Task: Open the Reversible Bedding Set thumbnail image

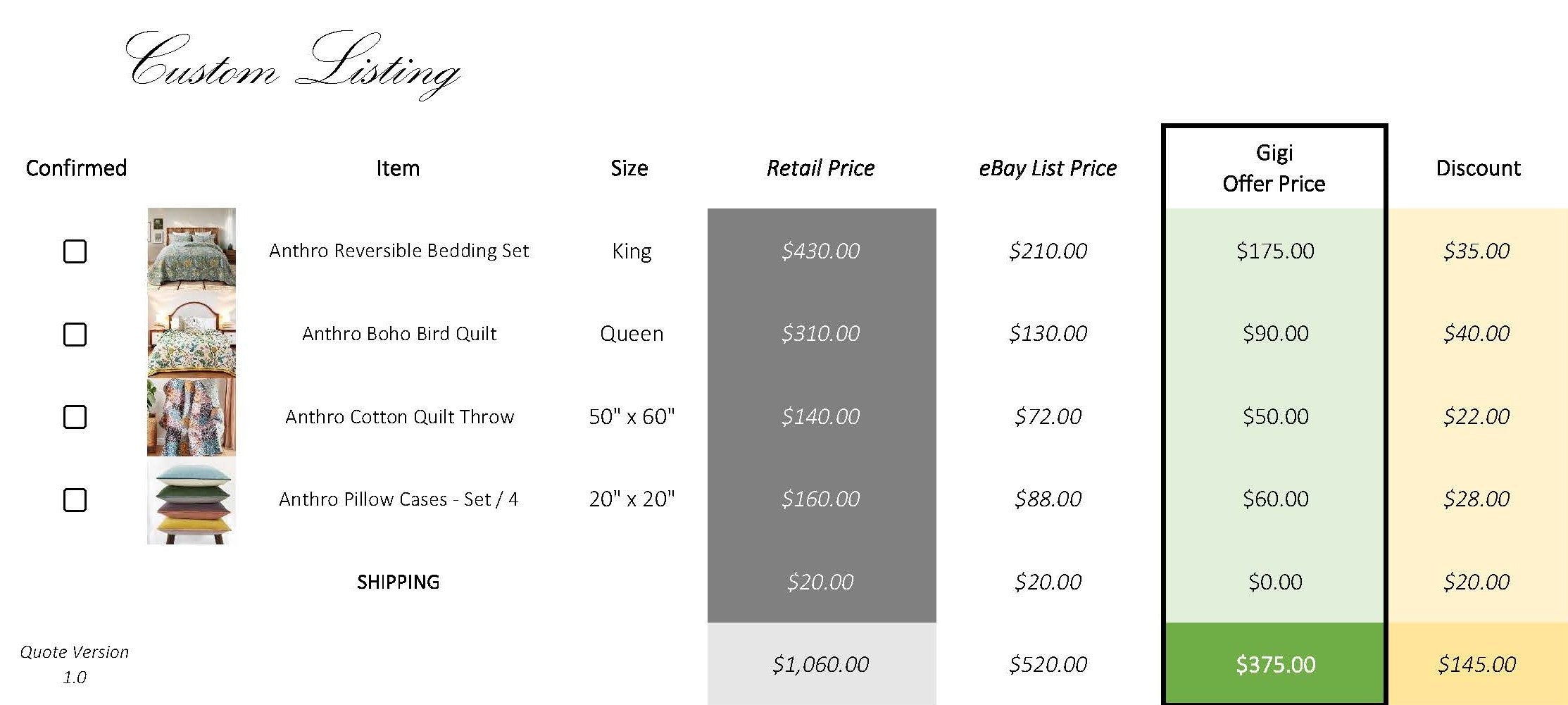Action: pos(192,249)
